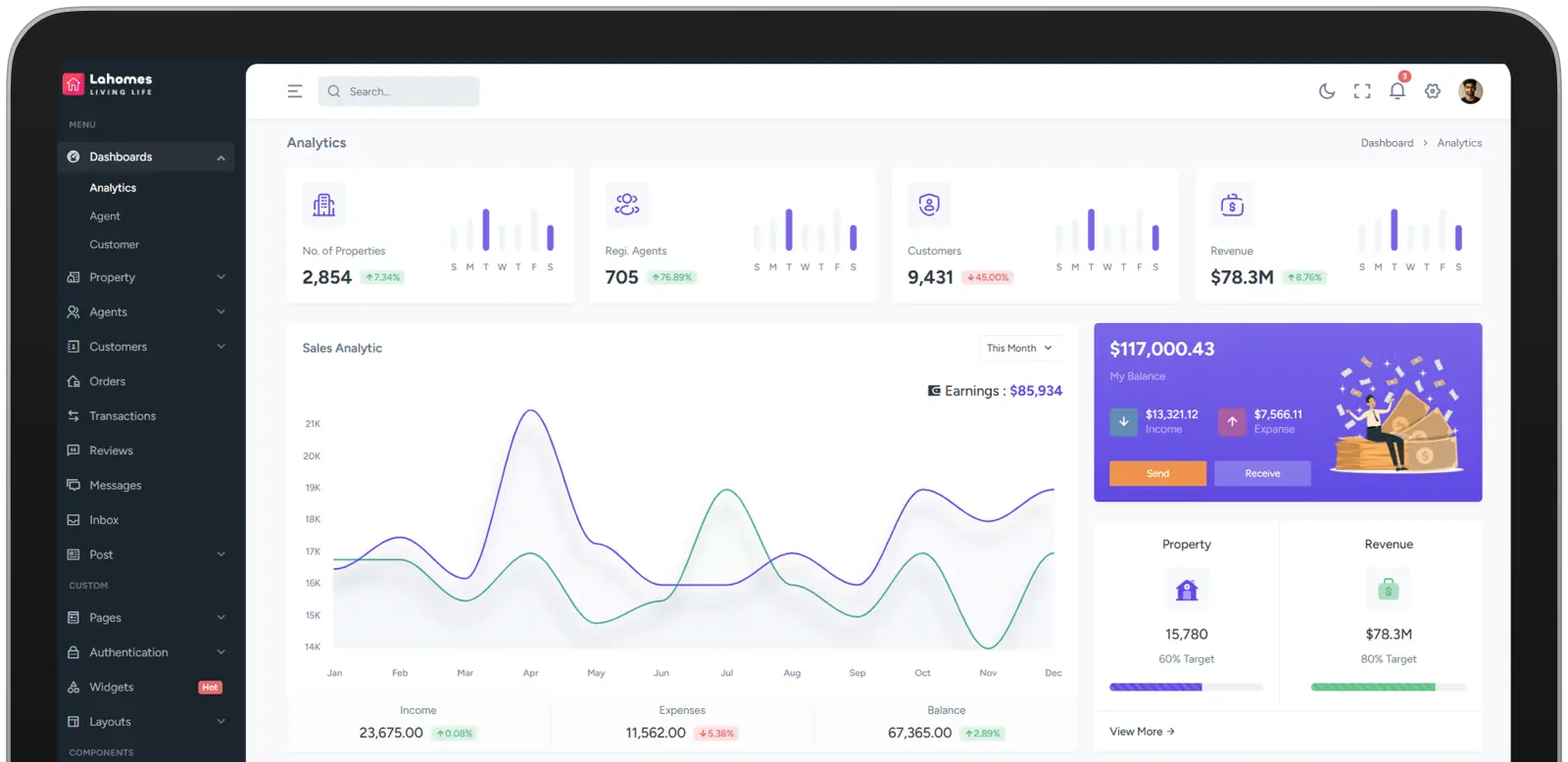Screen dimensions: 1568x762
Task: Expand the Customers menu chevron
Action: [x=220, y=346]
